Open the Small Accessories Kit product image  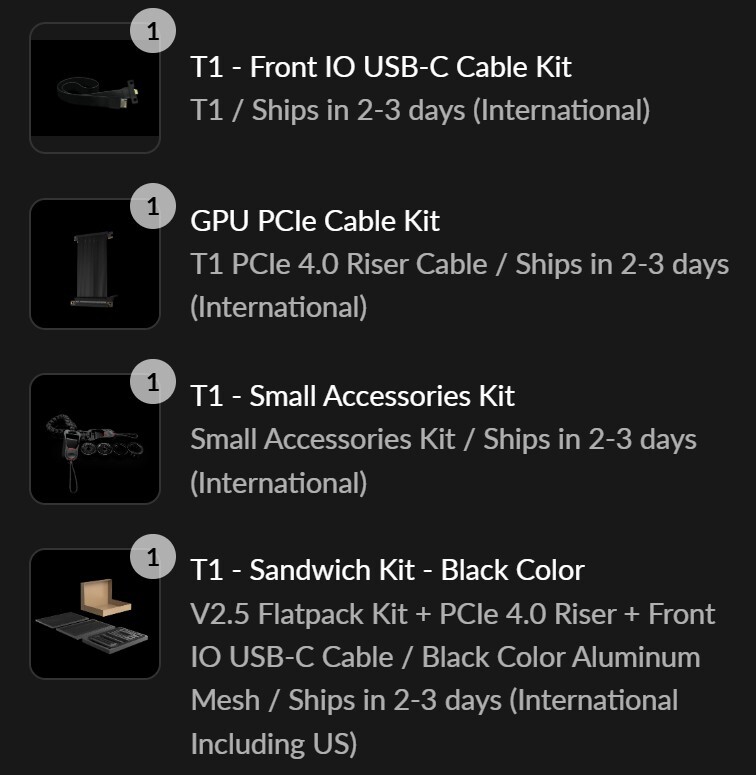click(95, 439)
